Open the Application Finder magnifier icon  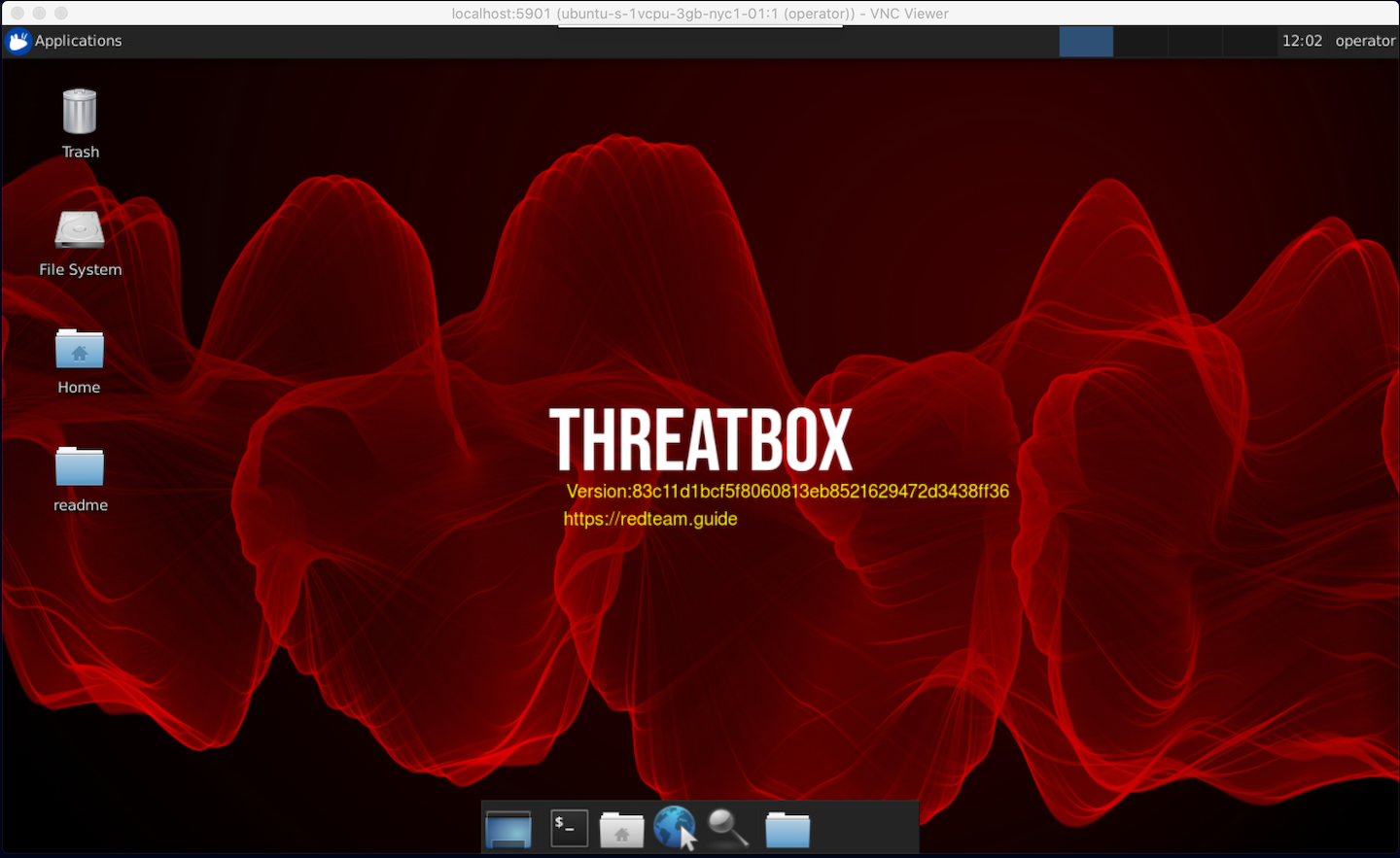click(x=726, y=828)
